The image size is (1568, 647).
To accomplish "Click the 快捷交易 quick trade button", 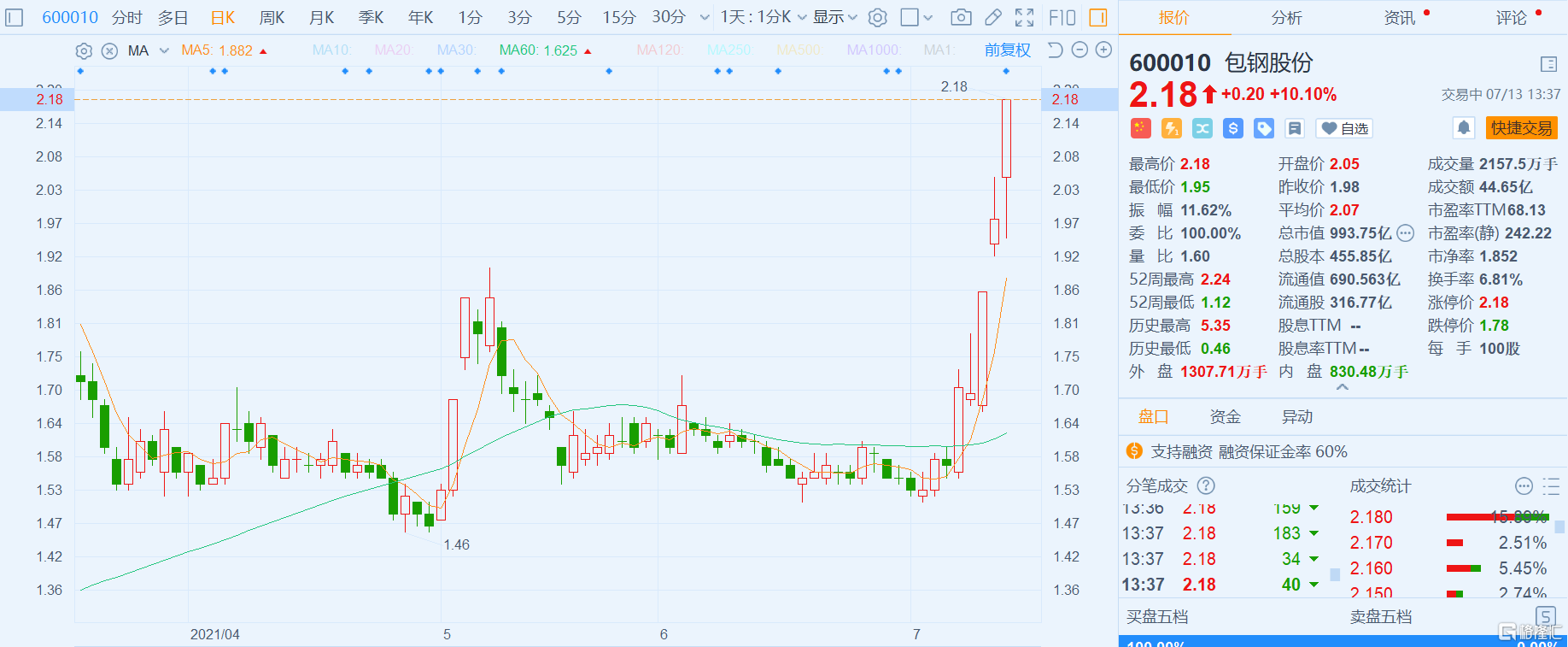I will (1521, 128).
